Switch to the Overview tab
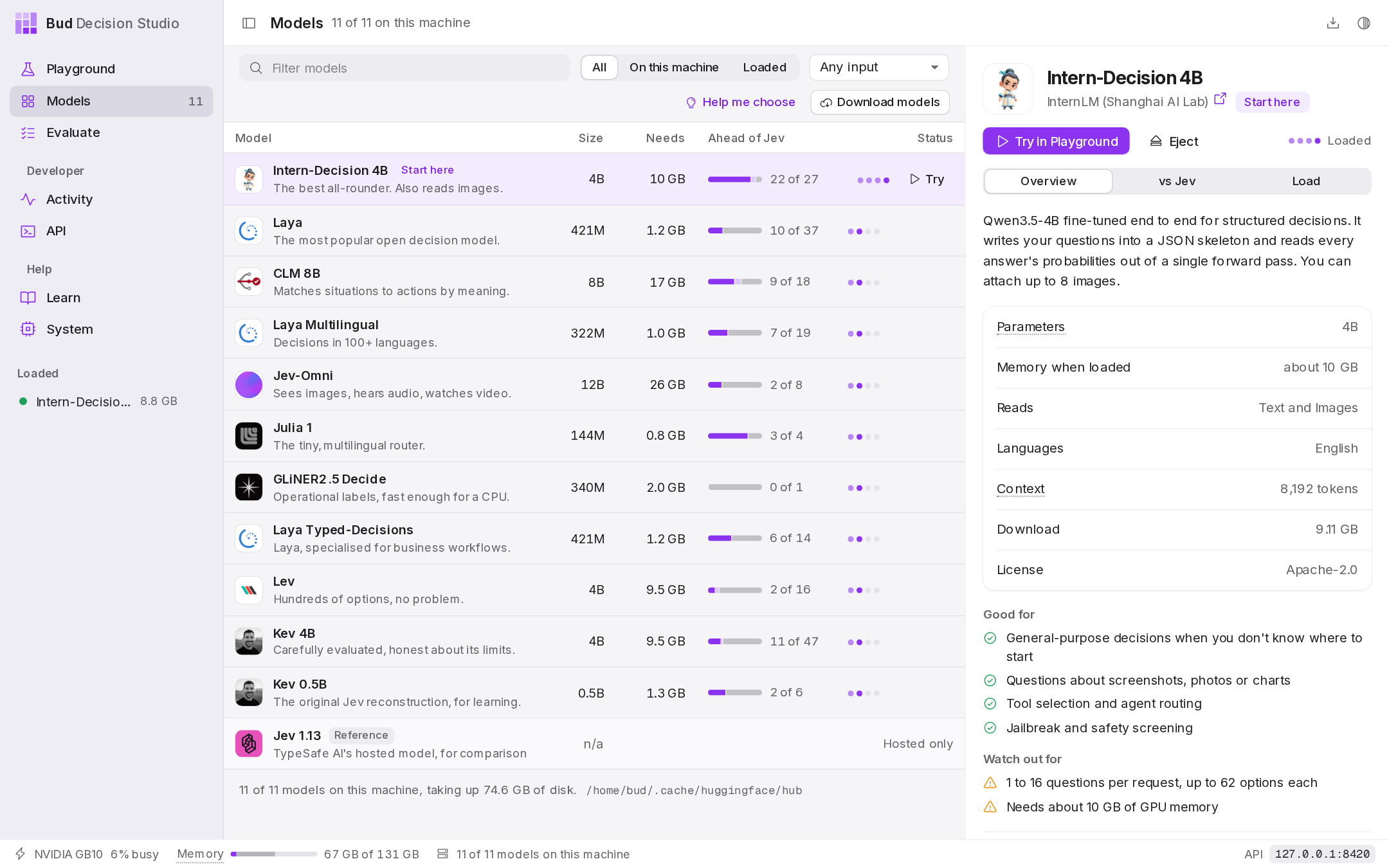The width and height of the screenshot is (1389, 868). coord(1048,181)
